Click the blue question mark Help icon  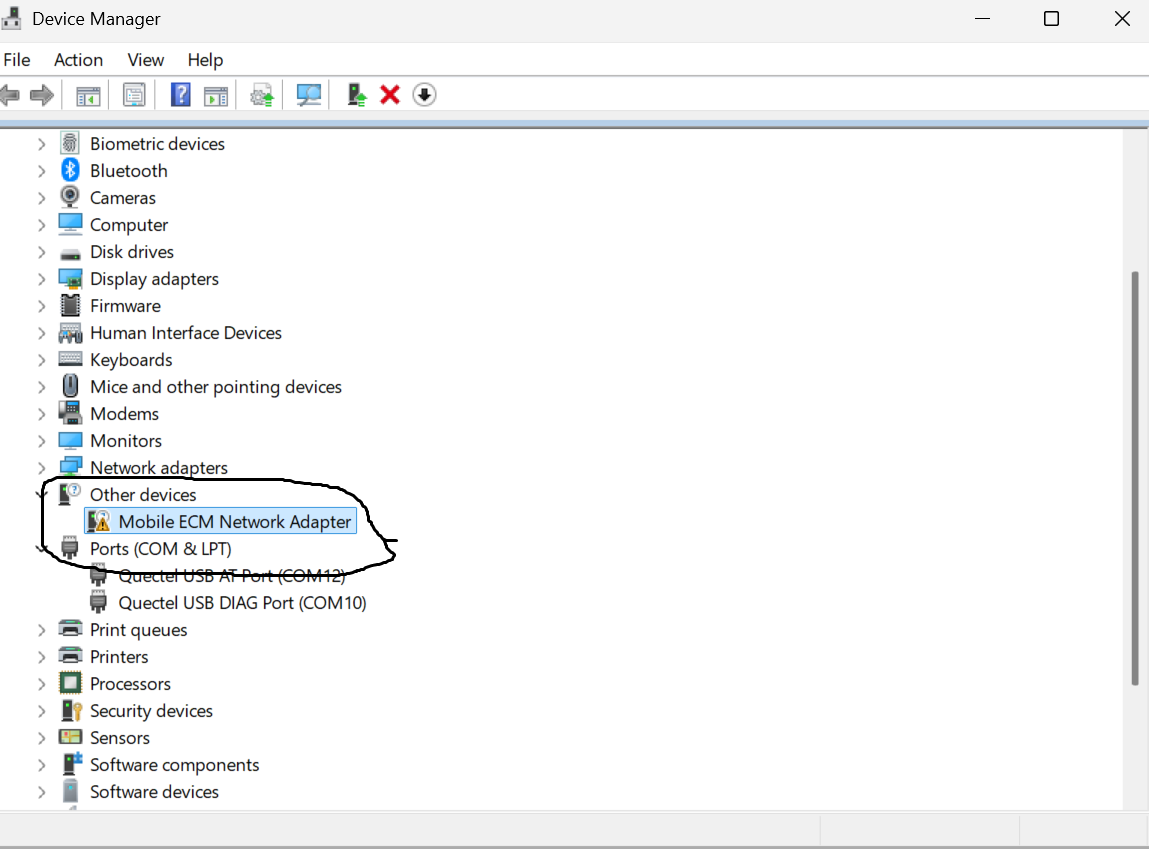pos(180,95)
